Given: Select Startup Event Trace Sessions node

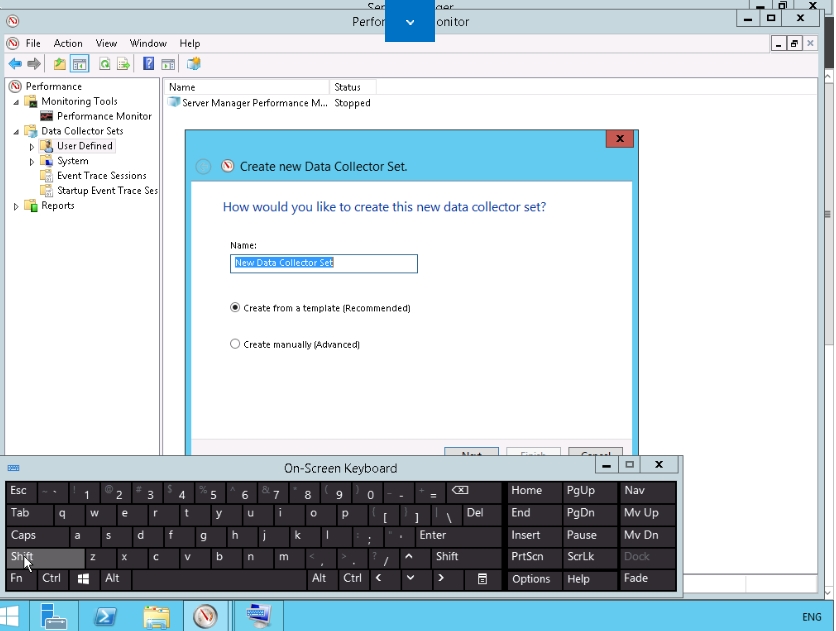Looking at the screenshot, I should tap(107, 191).
